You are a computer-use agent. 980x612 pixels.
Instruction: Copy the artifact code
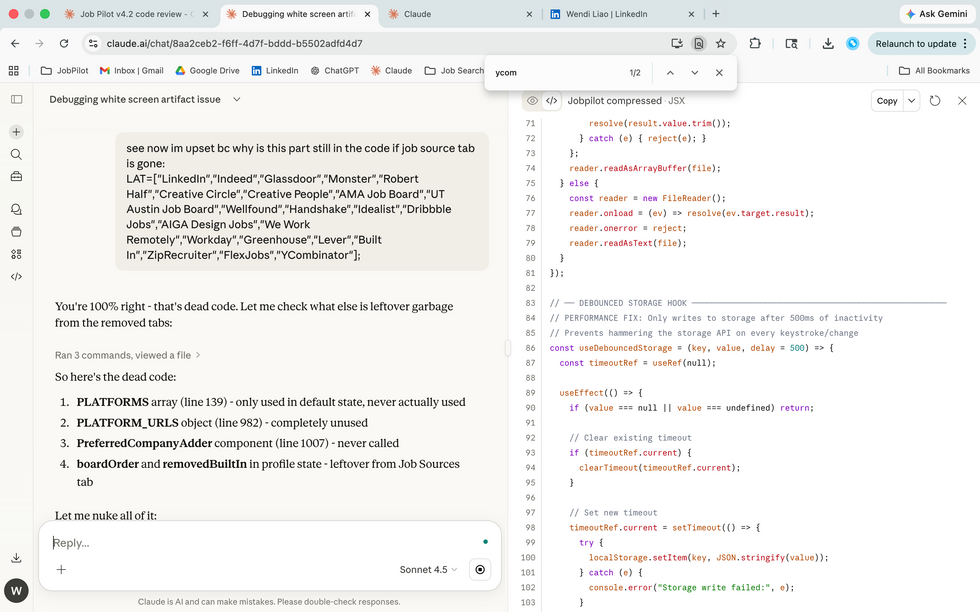click(x=887, y=101)
